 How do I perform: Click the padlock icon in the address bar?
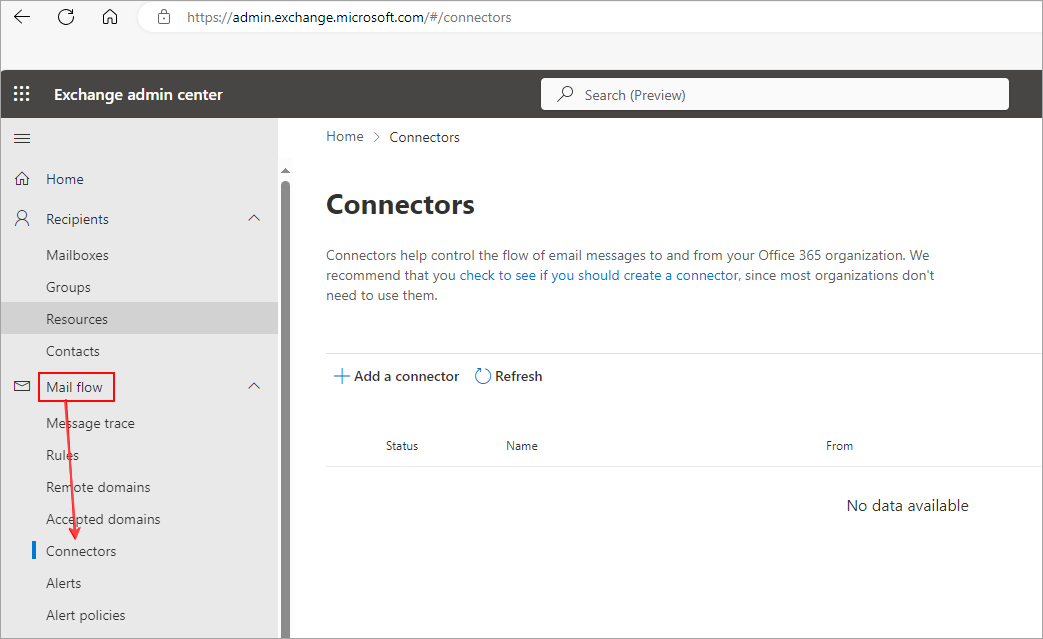pyautogui.click(x=164, y=17)
